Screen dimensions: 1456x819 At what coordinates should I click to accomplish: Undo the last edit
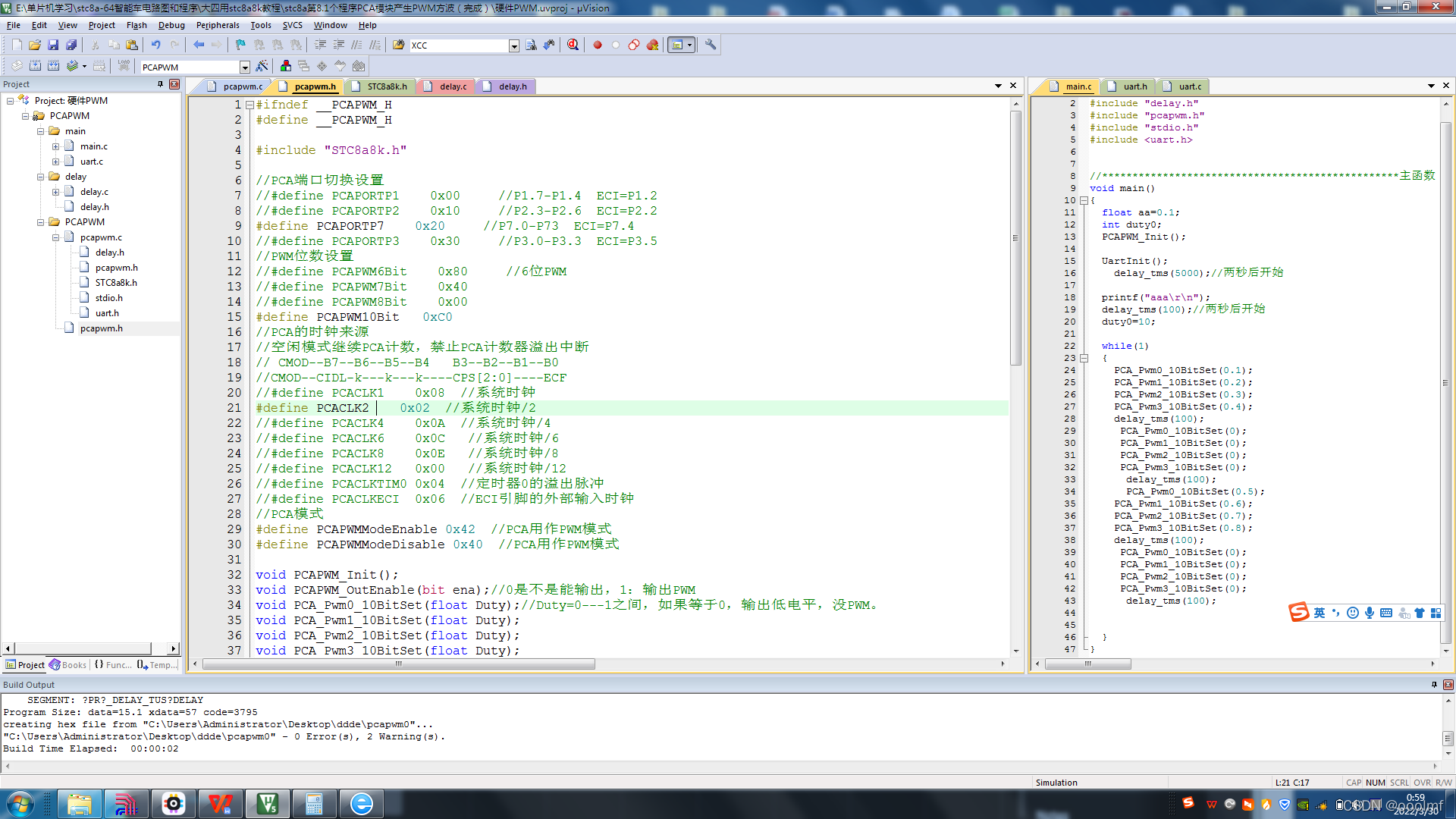click(155, 45)
